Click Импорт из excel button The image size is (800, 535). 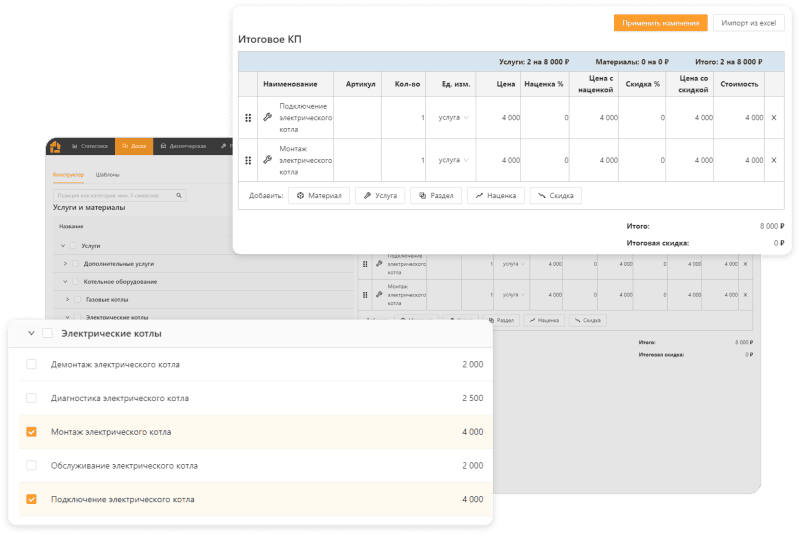749,23
